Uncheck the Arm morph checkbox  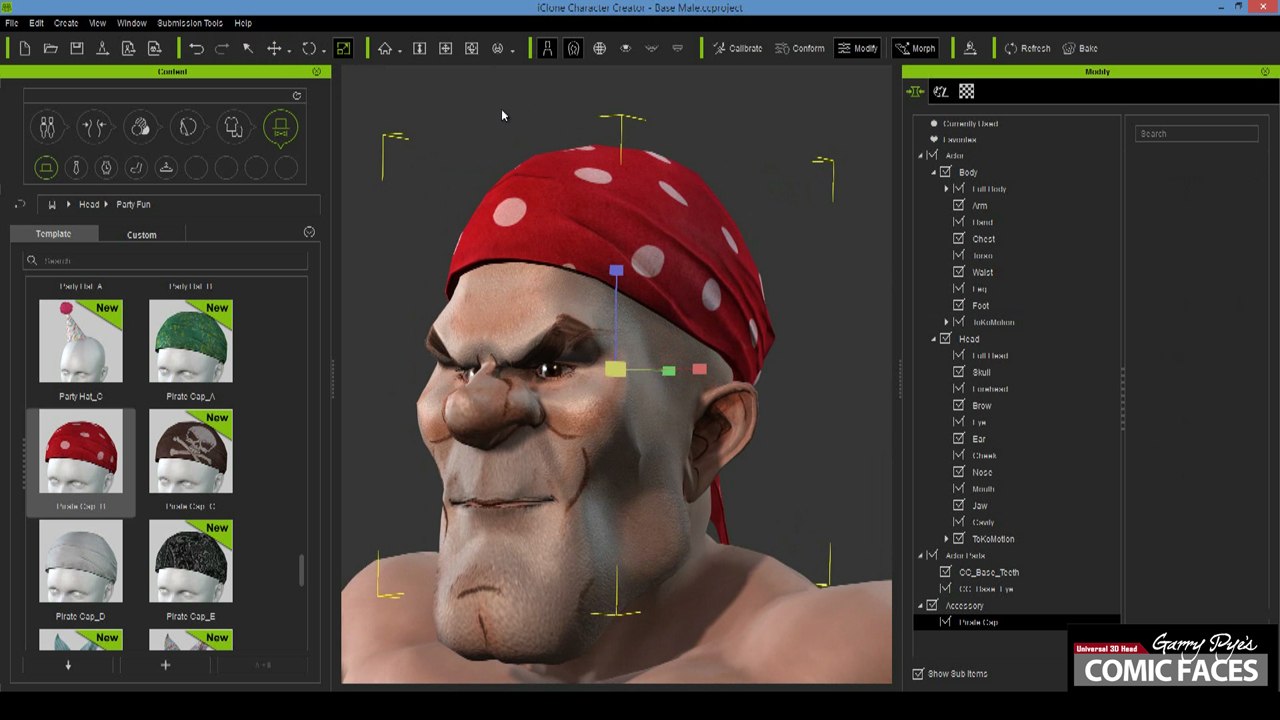(959, 205)
